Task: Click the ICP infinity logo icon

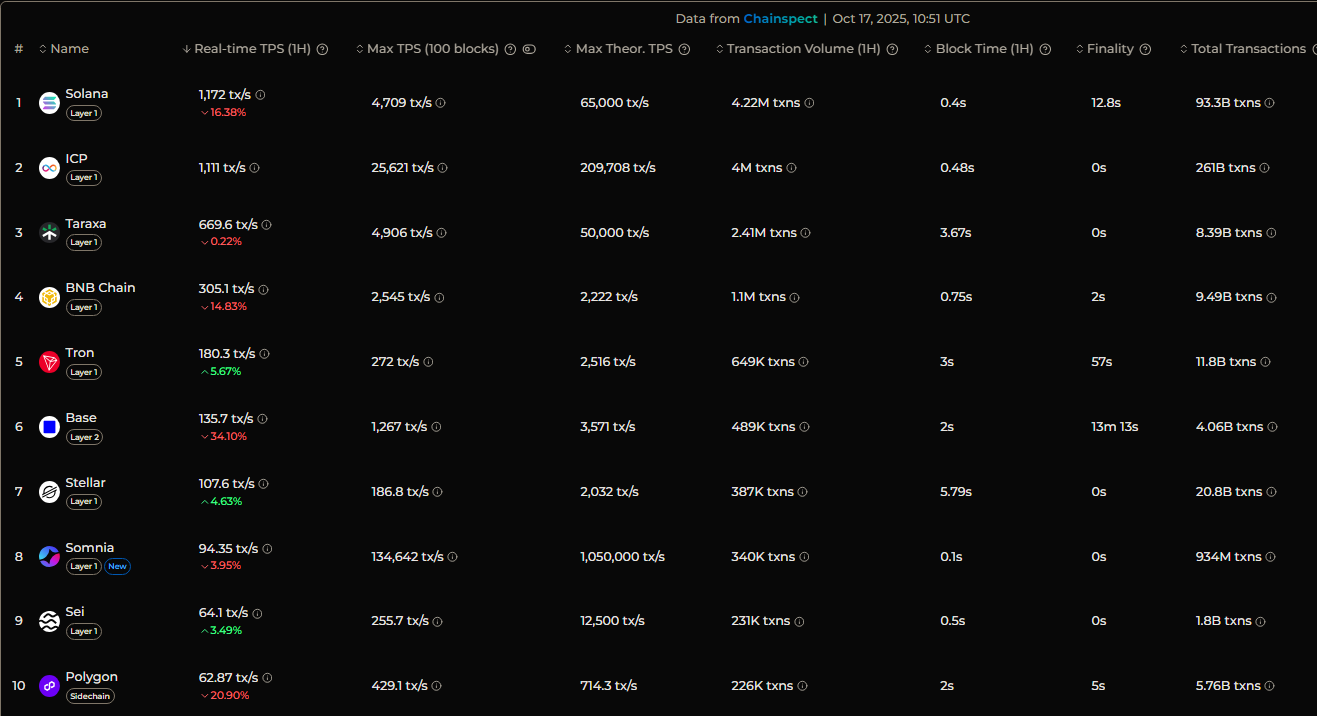Action: (49, 168)
